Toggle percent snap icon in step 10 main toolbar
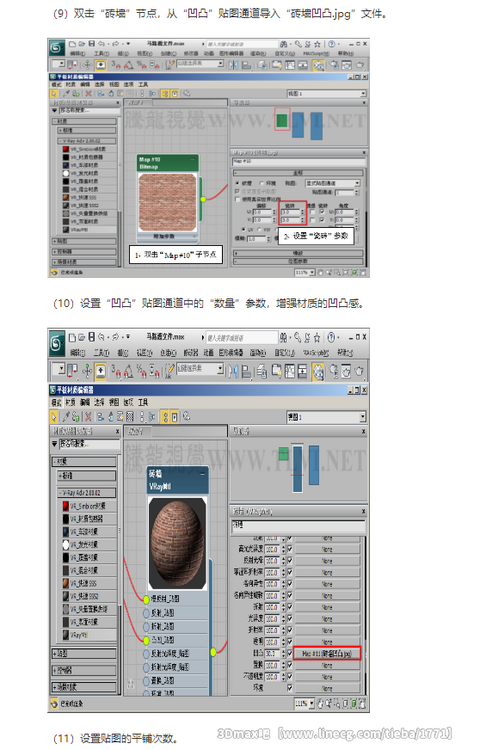 tap(141, 371)
